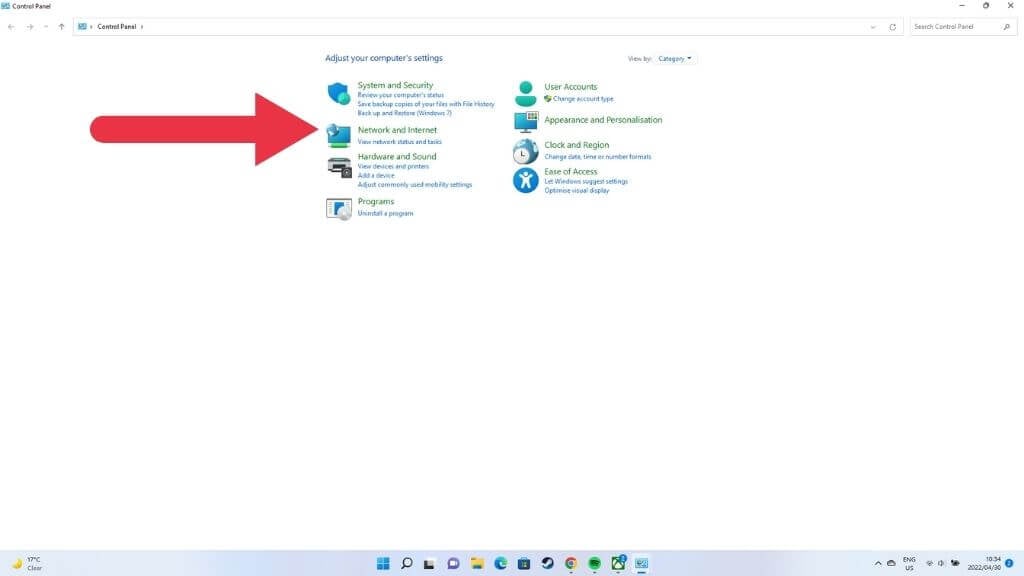Open Hardware and Sound heading
This screenshot has width=1024, height=576.
click(x=396, y=157)
